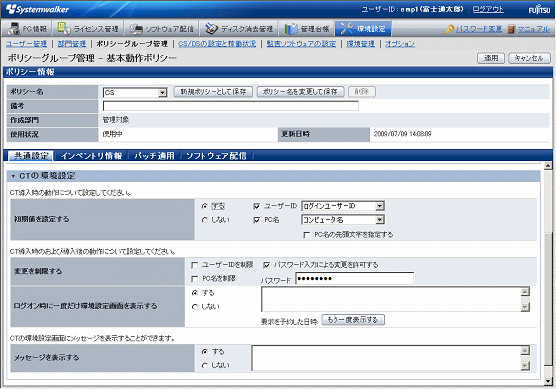This screenshot has height=389, width=556.
Task: Click message text area scroll up arrow
Action: point(525,350)
